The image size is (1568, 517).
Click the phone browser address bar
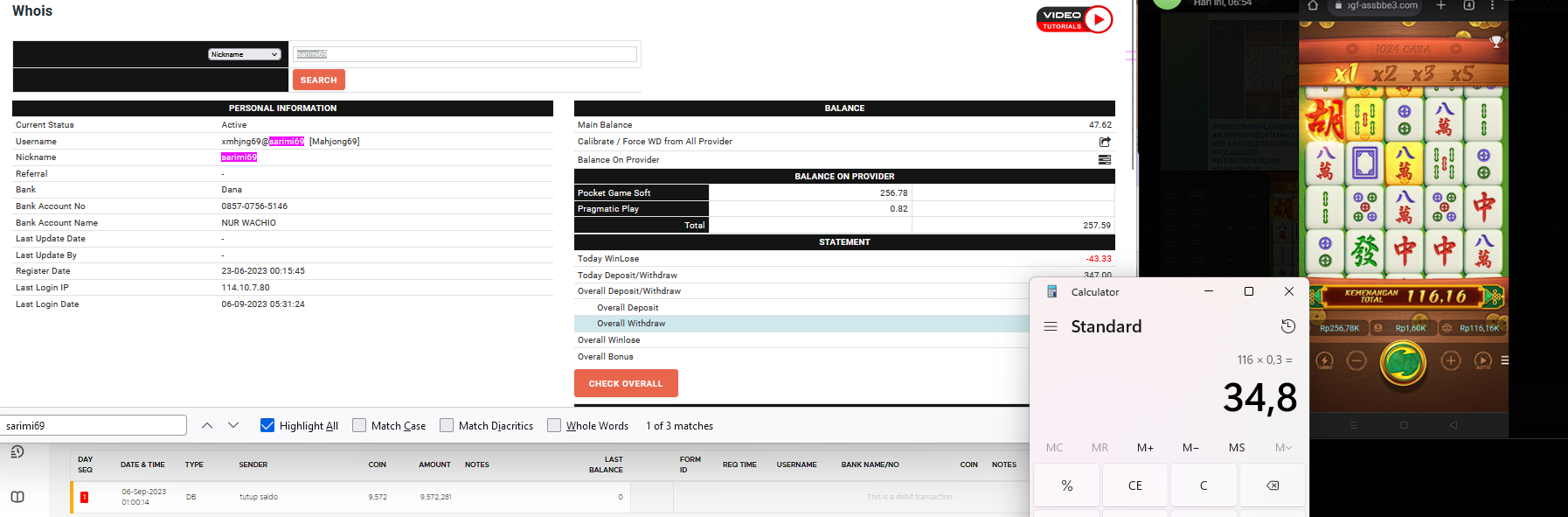(1374, 5)
